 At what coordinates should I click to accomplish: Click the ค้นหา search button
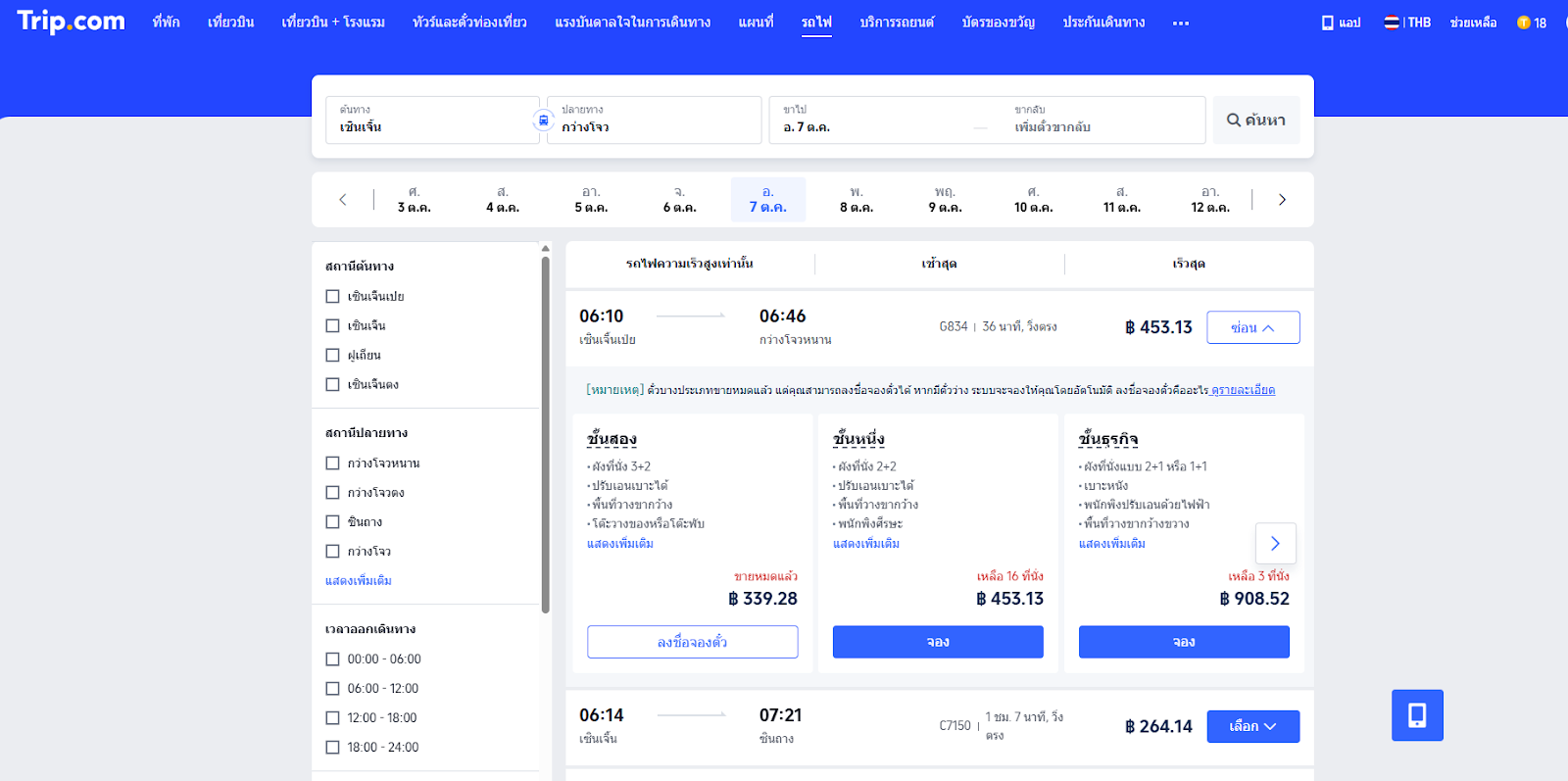[1256, 121]
